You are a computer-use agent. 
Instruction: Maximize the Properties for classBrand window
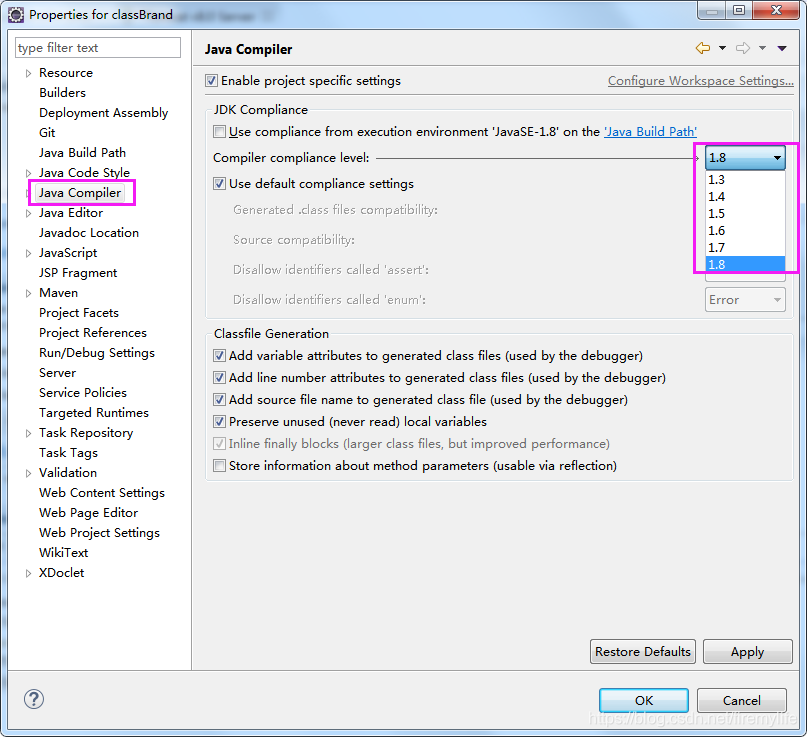click(x=739, y=10)
